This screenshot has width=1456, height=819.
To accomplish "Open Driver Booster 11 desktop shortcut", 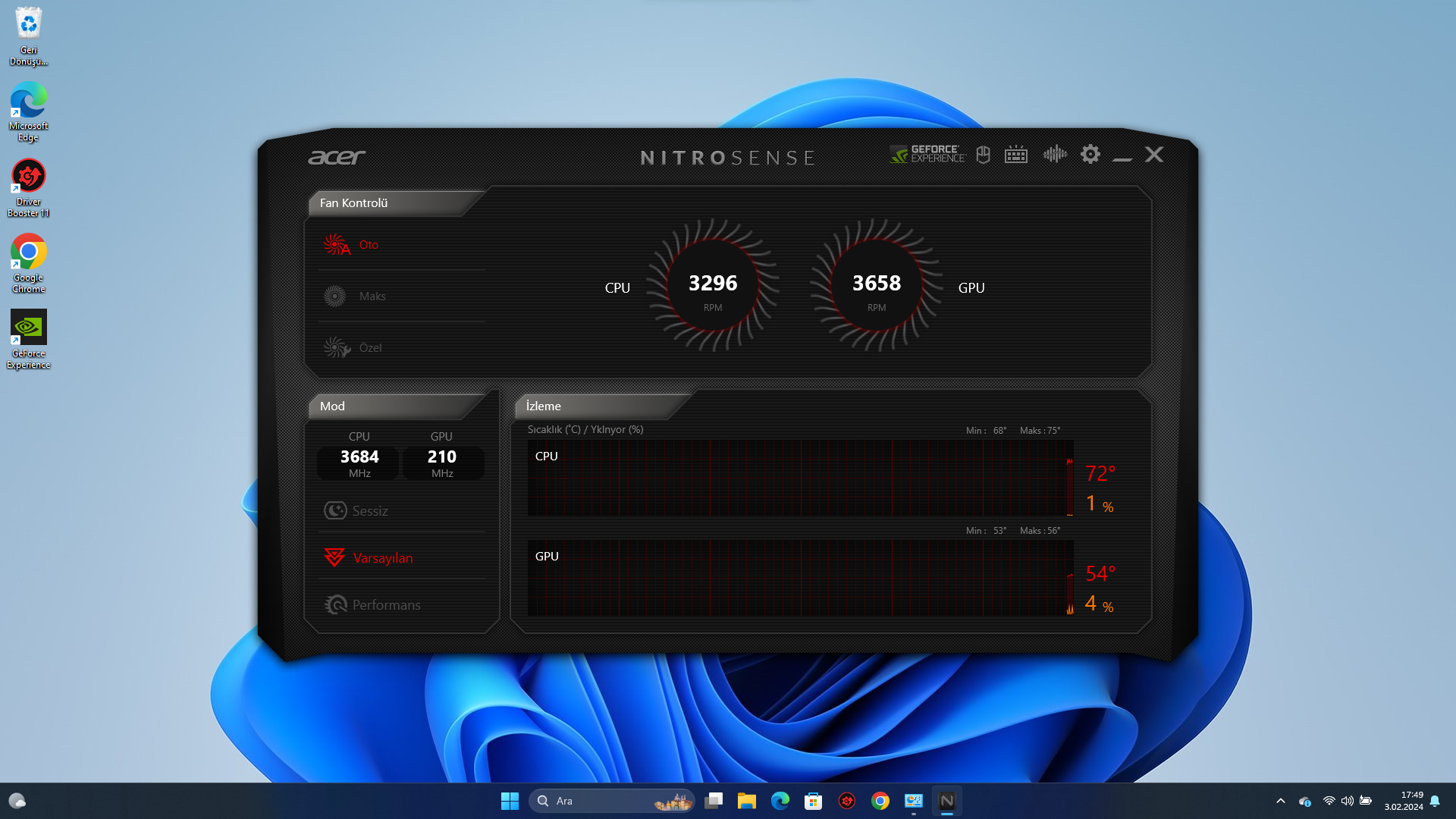I will point(29,188).
